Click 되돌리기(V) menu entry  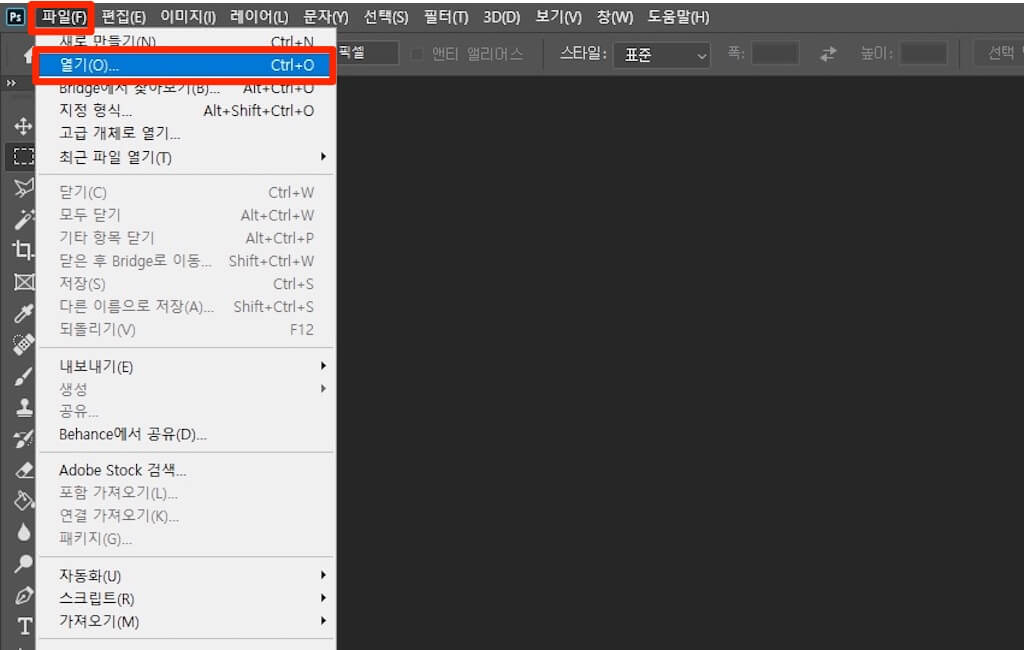pyautogui.click(x=185, y=330)
